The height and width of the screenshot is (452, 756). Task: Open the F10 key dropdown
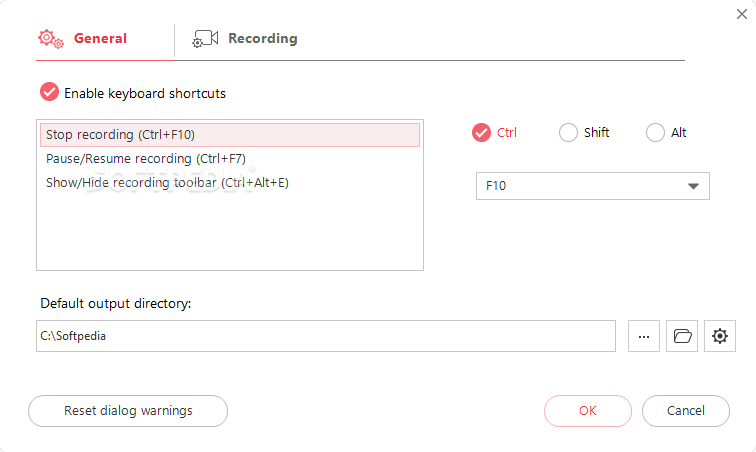[x=593, y=186]
